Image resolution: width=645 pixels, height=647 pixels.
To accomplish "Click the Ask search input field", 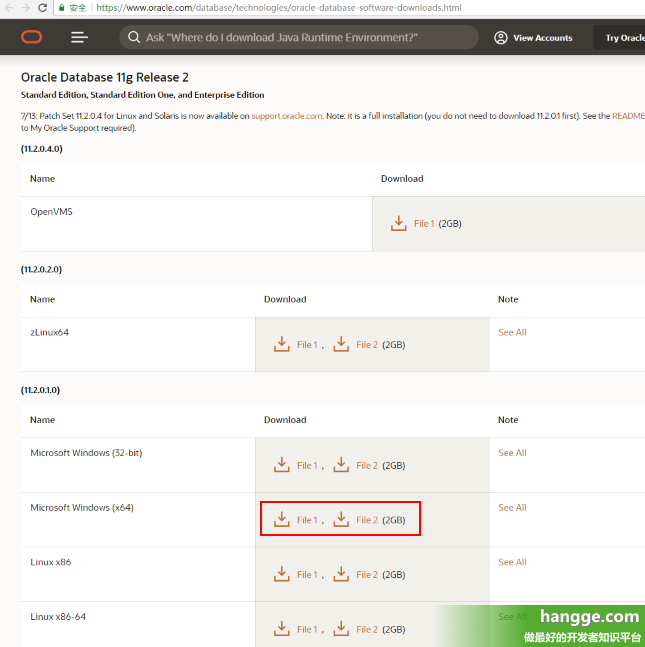I will click(x=300, y=38).
